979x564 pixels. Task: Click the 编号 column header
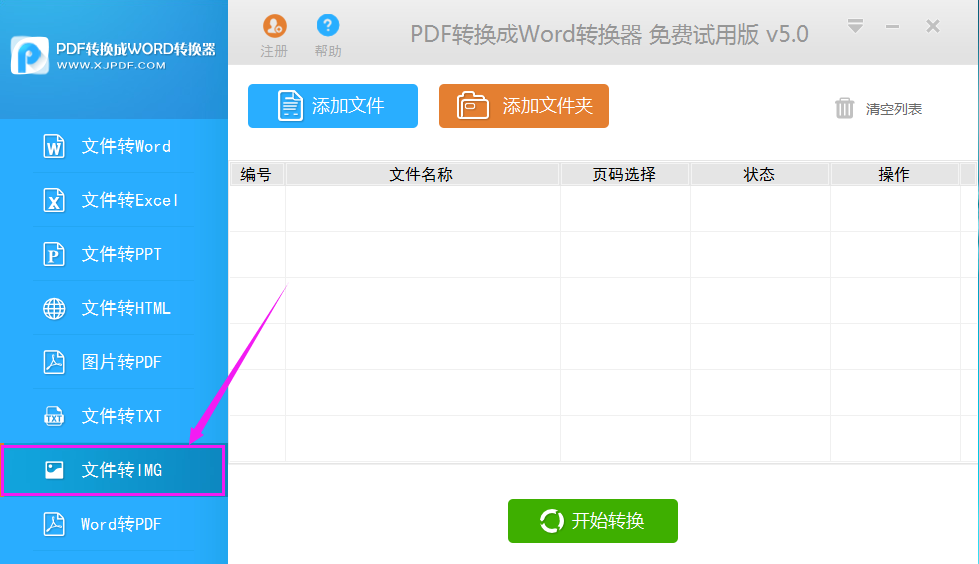pos(256,174)
